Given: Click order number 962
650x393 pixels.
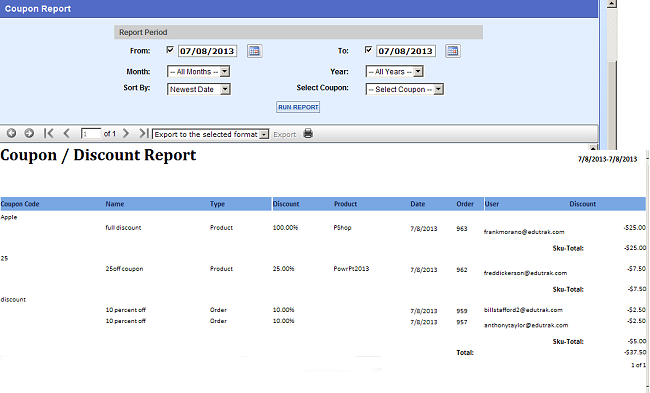Looking at the screenshot, I should point(461,270).
